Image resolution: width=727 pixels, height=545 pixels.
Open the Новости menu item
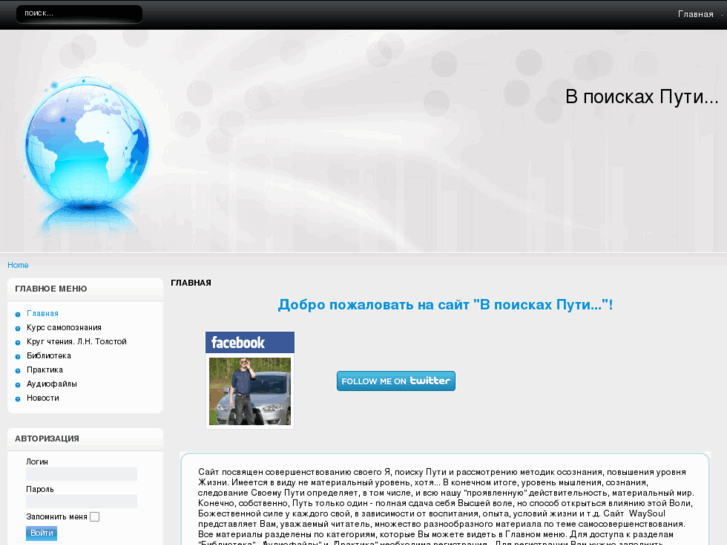click(43, 398)
